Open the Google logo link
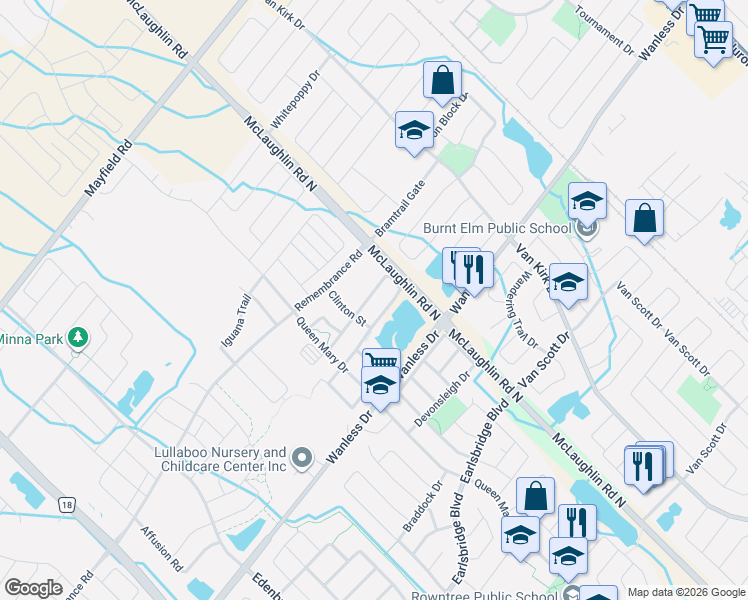The width and height of the screenshot is (748, 600). [x=34, y=589]
